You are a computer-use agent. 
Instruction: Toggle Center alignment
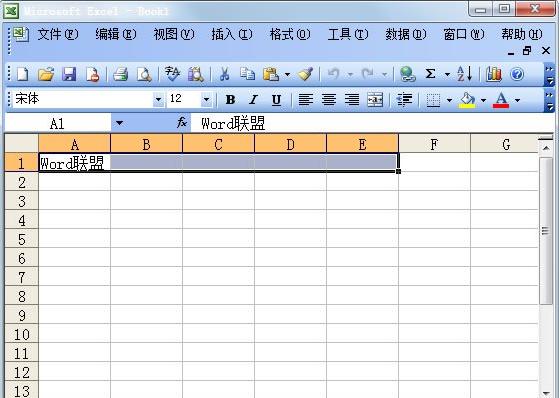coord(329,100)
